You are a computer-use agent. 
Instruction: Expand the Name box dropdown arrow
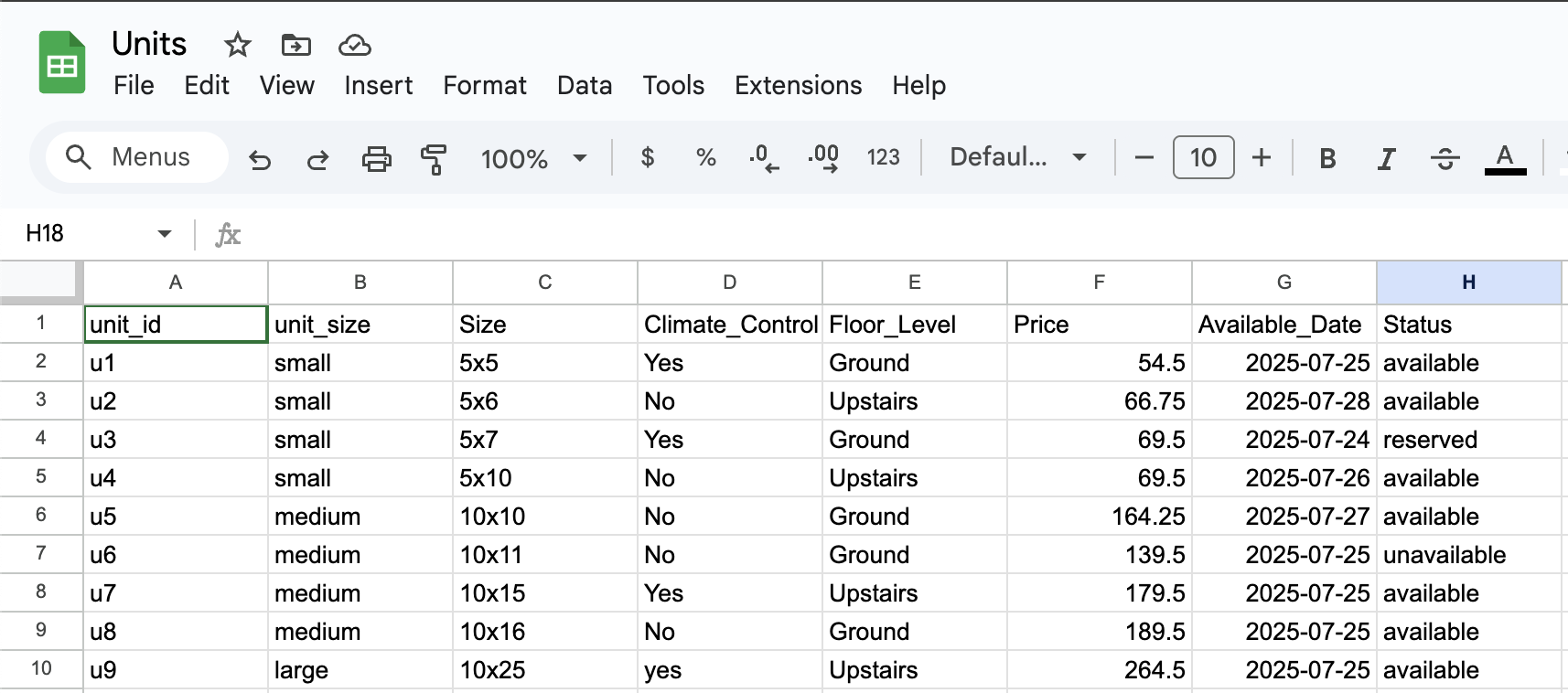[x=165, y=234]
